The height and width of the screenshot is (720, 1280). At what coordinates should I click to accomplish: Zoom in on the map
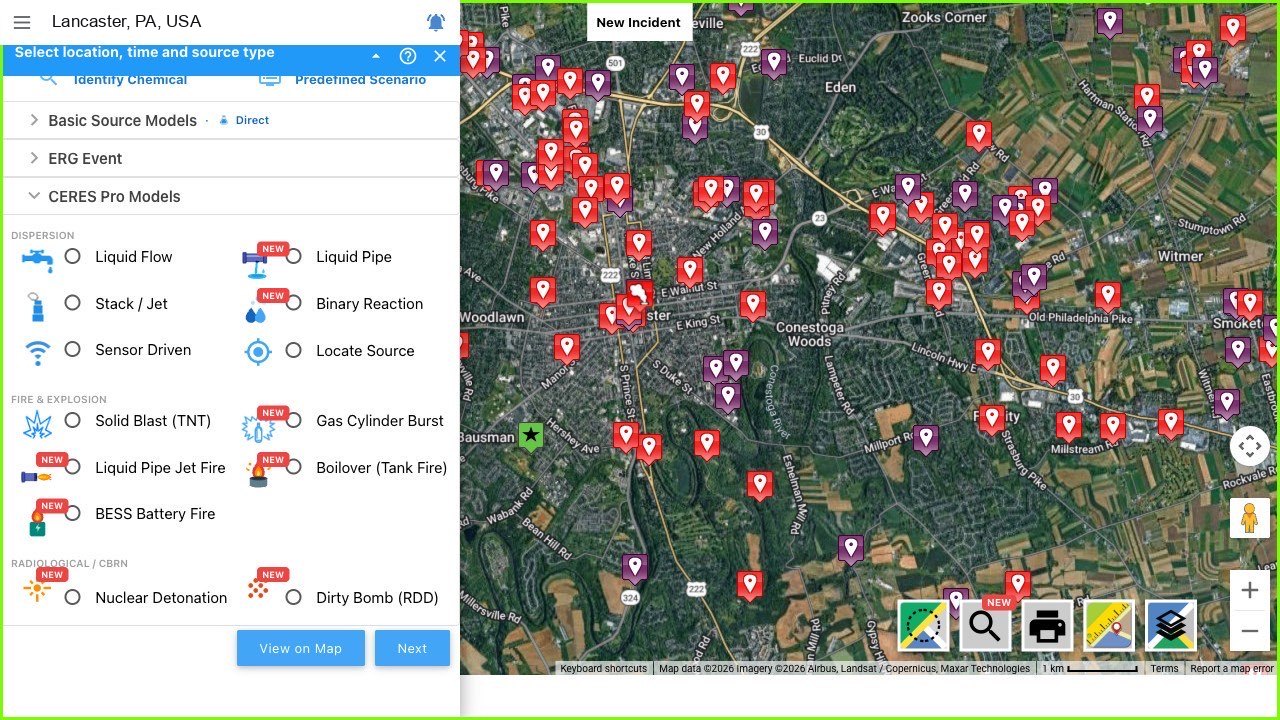[x=1250, y=591]
